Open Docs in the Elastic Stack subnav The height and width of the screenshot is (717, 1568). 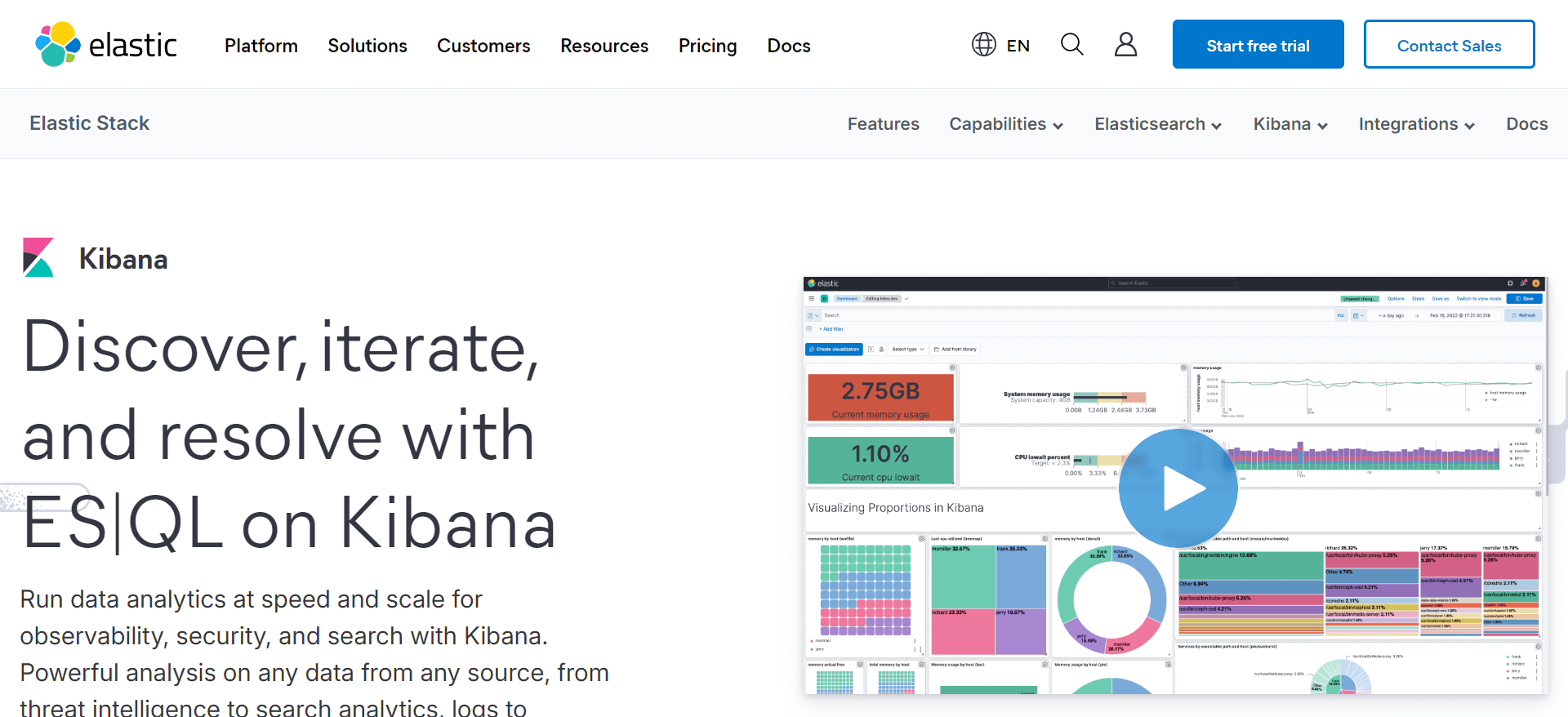point(1526,124)
